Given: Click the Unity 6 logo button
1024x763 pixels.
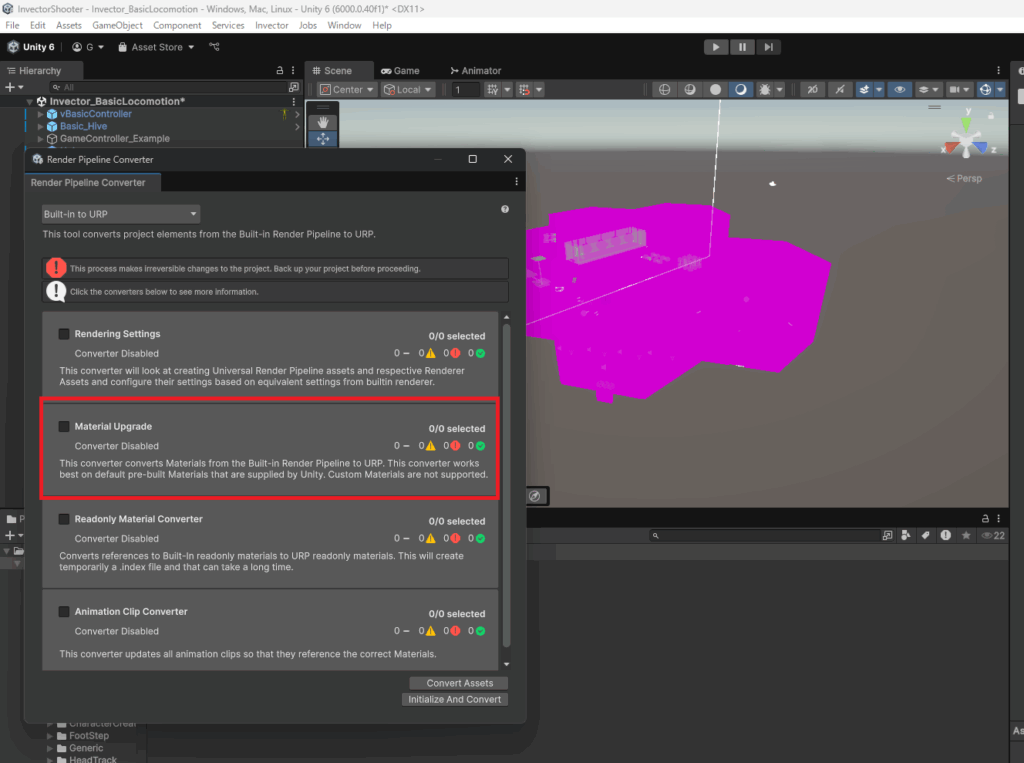Looking at the screenshot, I should (31, 47).
